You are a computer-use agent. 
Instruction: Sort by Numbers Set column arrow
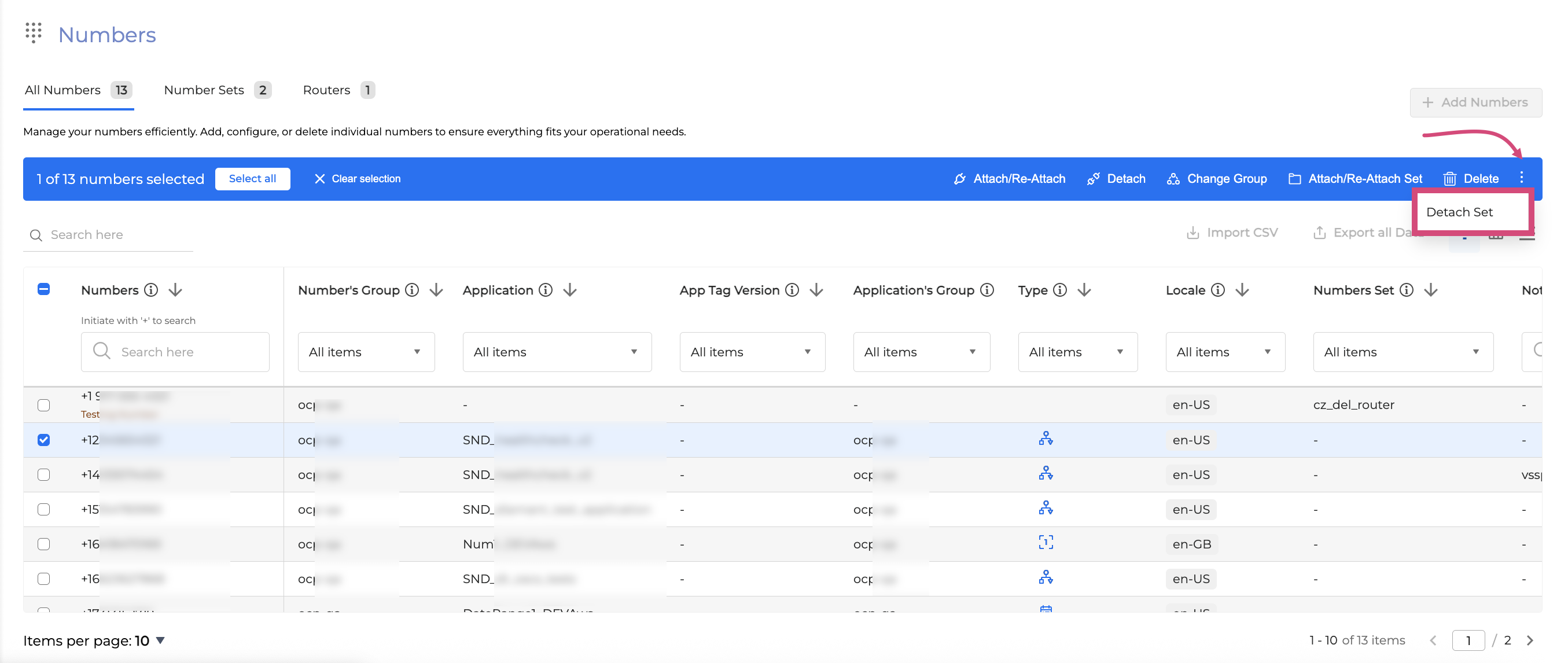point(1431,290)
